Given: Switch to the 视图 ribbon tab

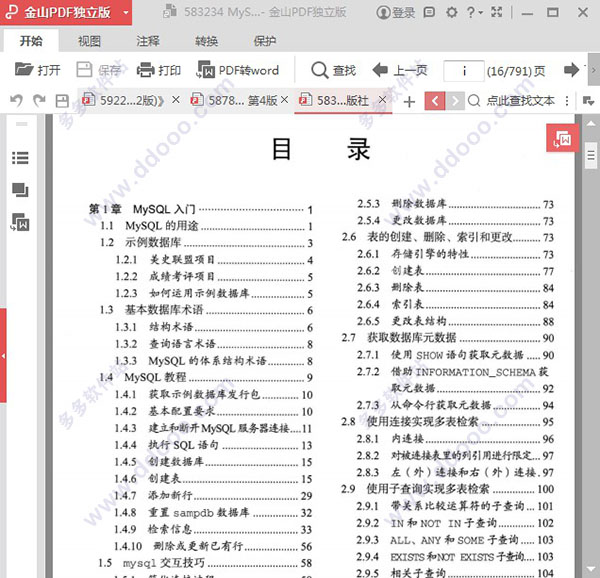Looking at the screenshot, I should [x=89, y=41].
